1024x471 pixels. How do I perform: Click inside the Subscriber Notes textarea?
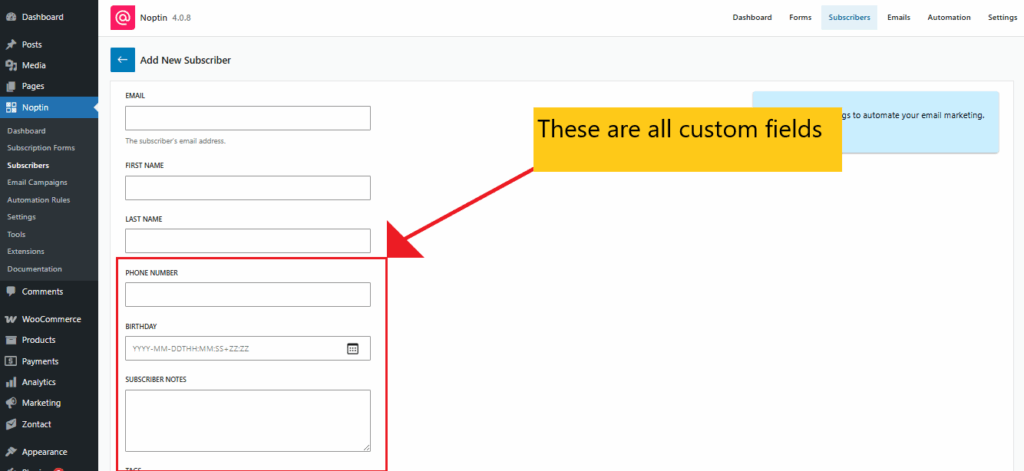pyautogui.click(x=248, y=421)
